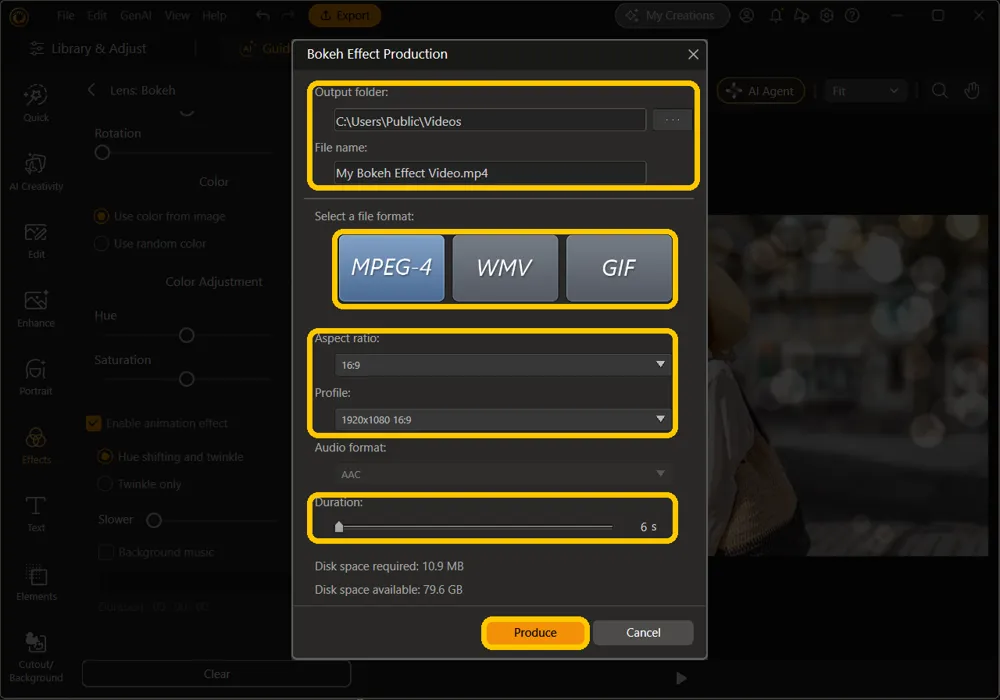Open the Edit menu

tap(97, 15)
